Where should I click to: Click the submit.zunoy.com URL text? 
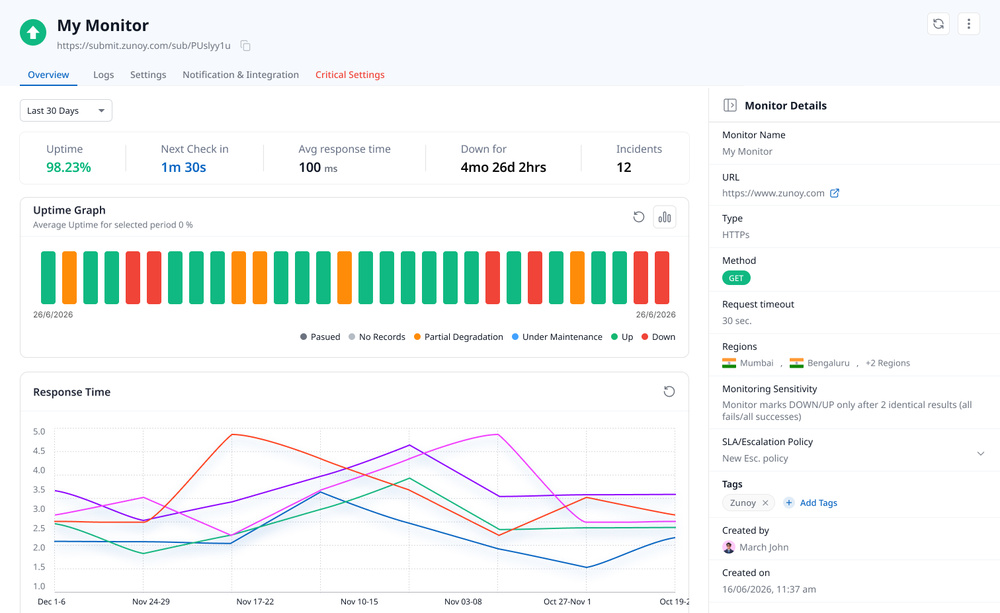coord(143,46)
